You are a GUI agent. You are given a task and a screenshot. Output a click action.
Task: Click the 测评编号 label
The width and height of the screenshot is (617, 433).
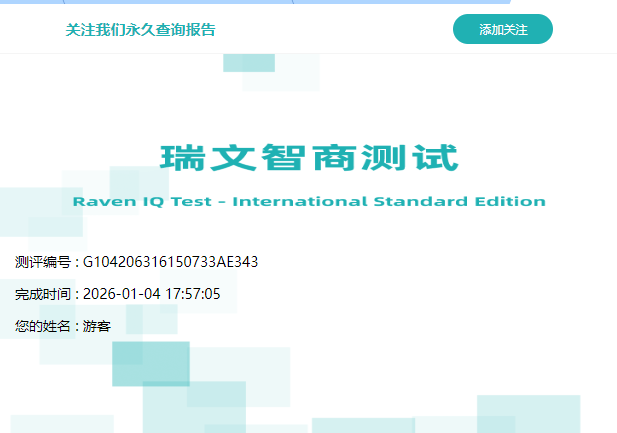(43, 262)
